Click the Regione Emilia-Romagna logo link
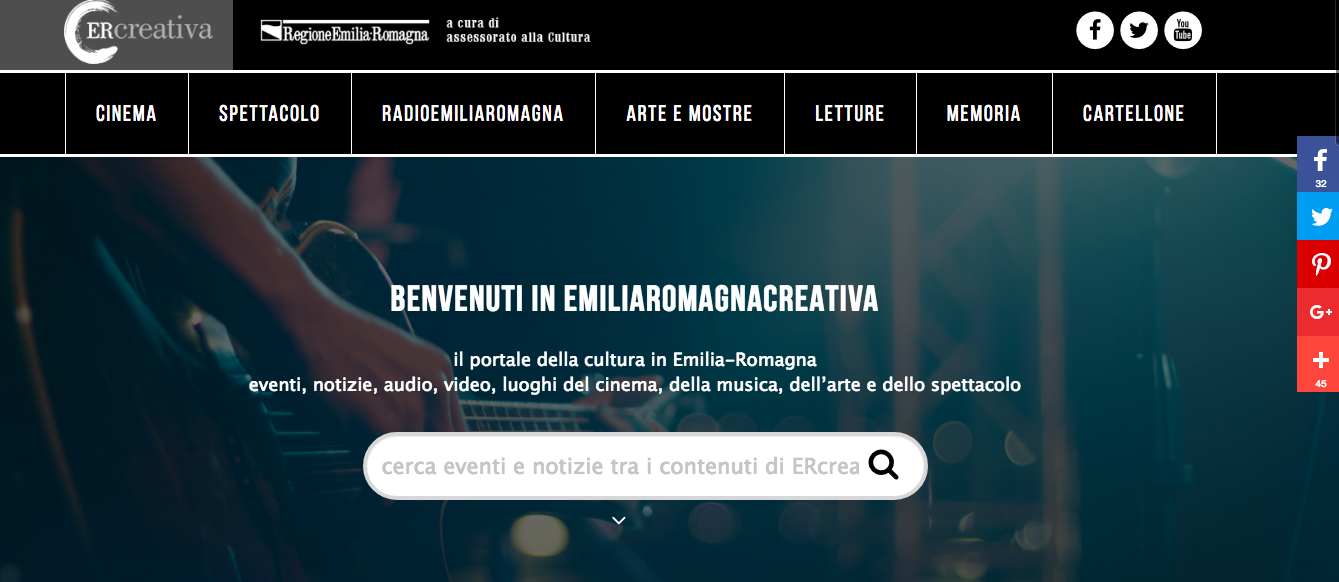The width and height of the screenshot is (1339, 582). 345,32
